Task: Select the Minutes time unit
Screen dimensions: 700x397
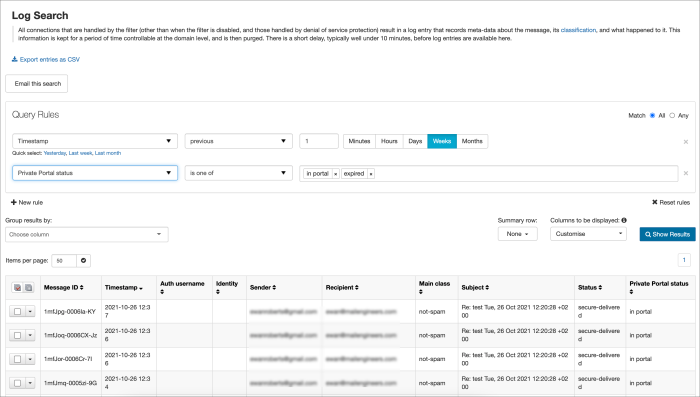Action: [359, 141]
